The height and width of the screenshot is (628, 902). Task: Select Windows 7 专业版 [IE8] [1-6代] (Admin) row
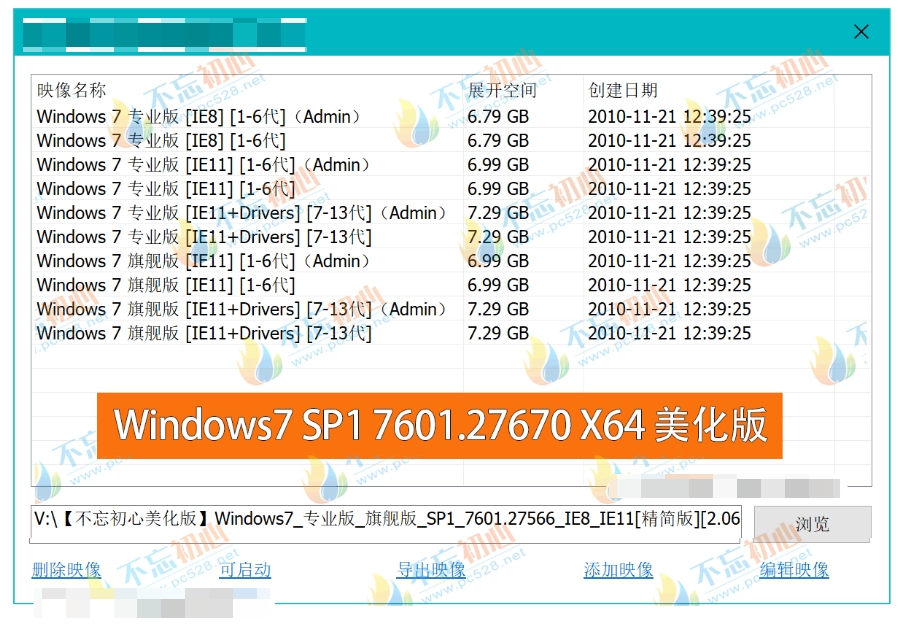tap(452, 116)
